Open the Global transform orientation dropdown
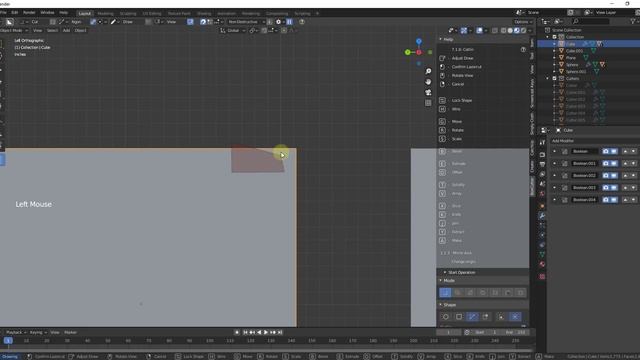Viewport: 640px width, 360px height. (233, 30)
